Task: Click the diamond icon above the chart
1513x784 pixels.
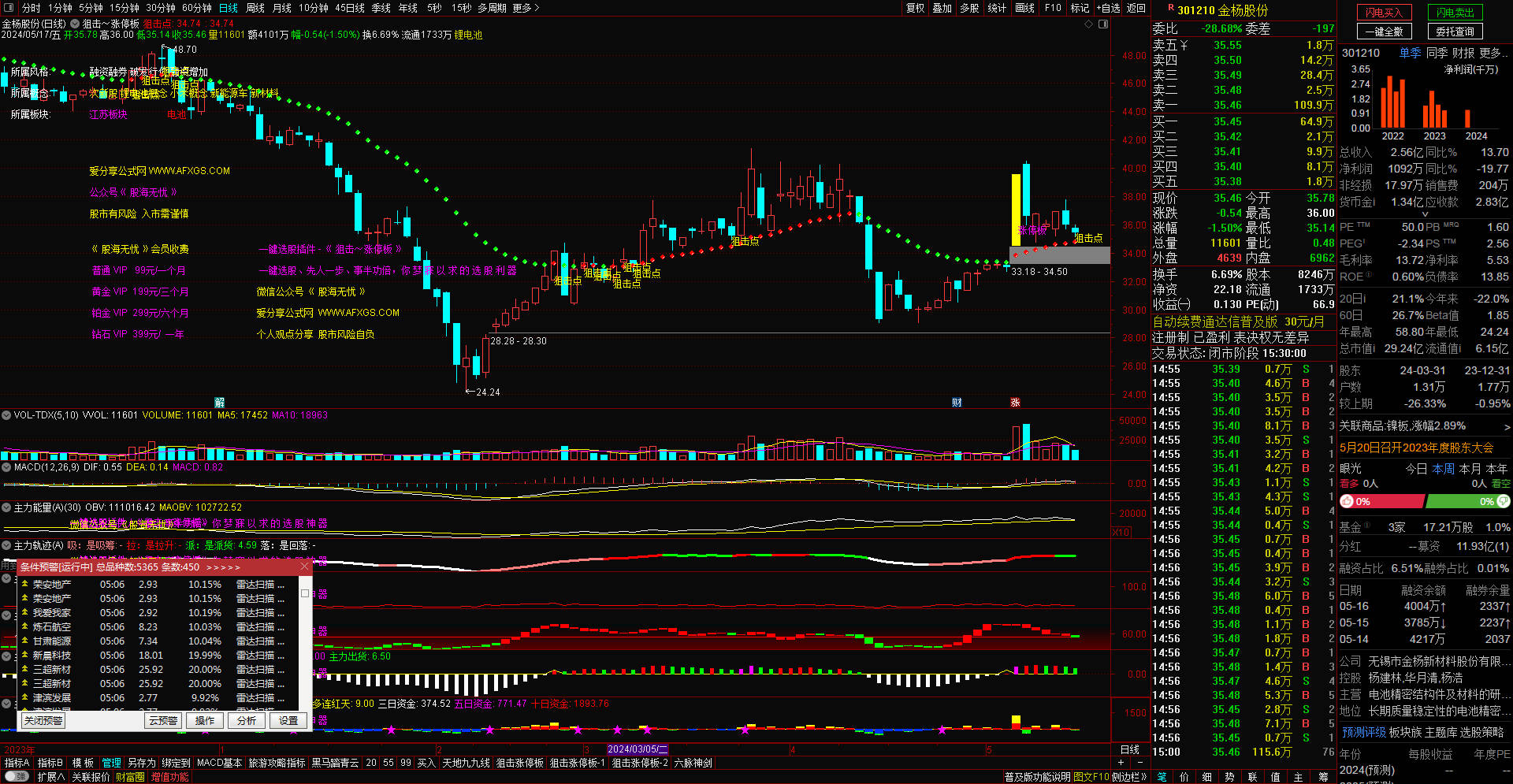Action: pos(1089,24)
